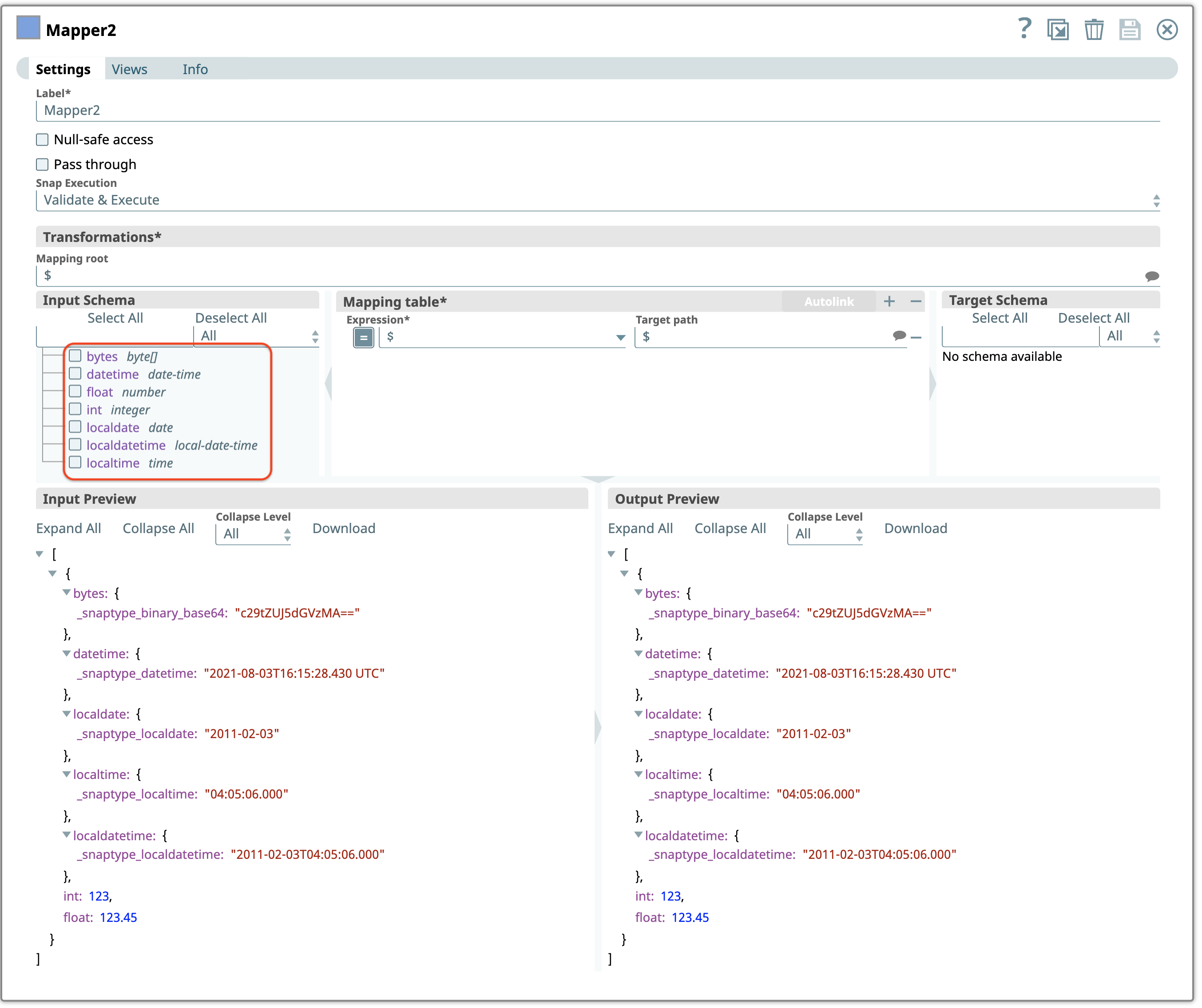Switch to the Info tab
Screen dimensions: 1202x1008
coord(195,69)
